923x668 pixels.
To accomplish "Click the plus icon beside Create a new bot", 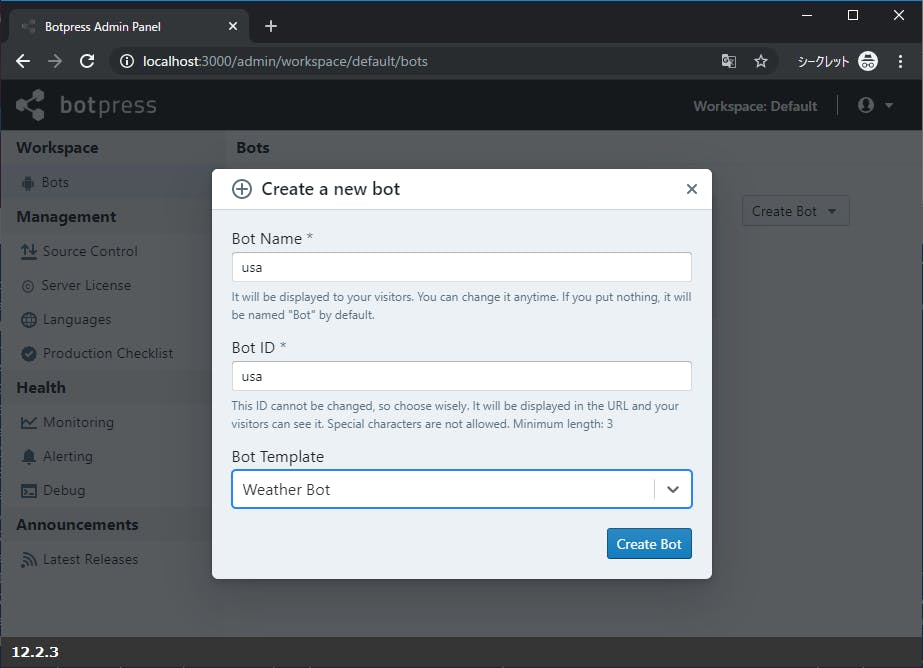I will click(x=241, y=189).
